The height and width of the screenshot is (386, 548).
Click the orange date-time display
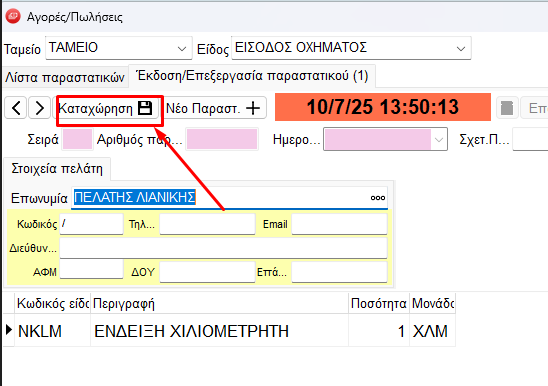coord(383,107)
